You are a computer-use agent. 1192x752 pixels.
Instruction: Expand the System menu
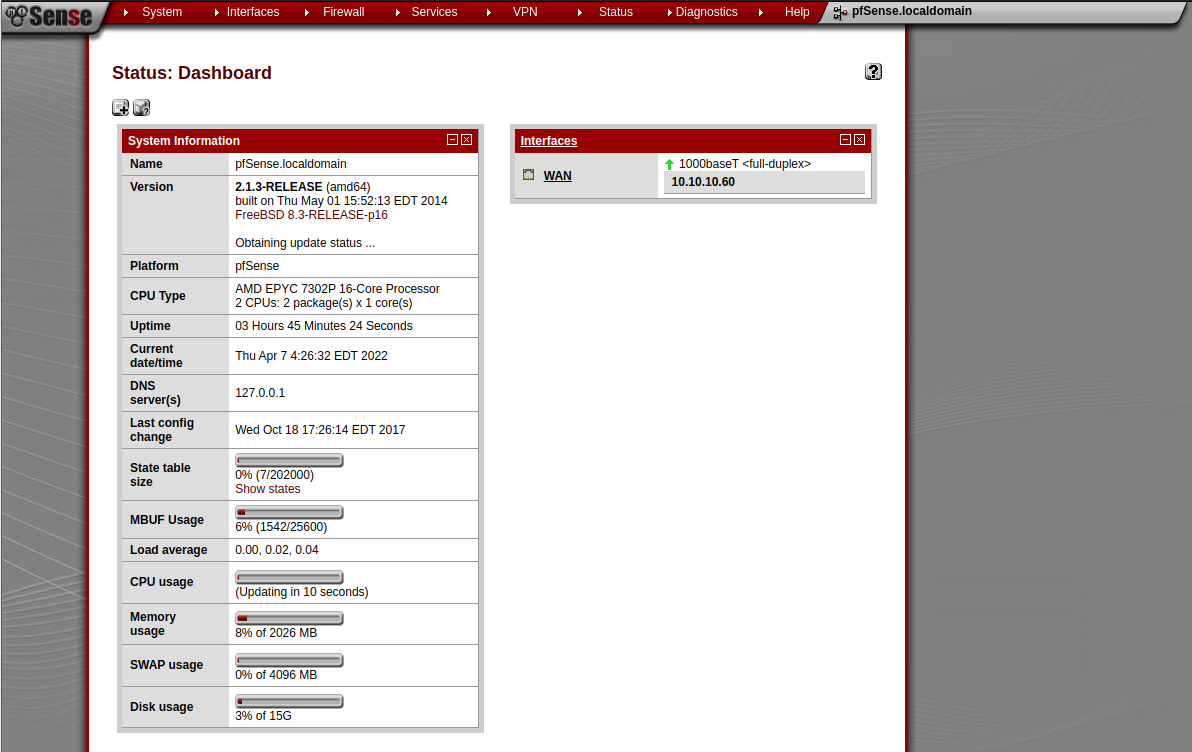click(x=162, y=12)
